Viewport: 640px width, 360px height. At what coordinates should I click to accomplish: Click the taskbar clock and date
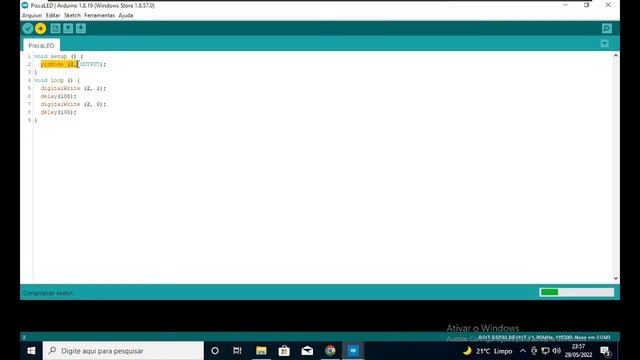point(578,351)
